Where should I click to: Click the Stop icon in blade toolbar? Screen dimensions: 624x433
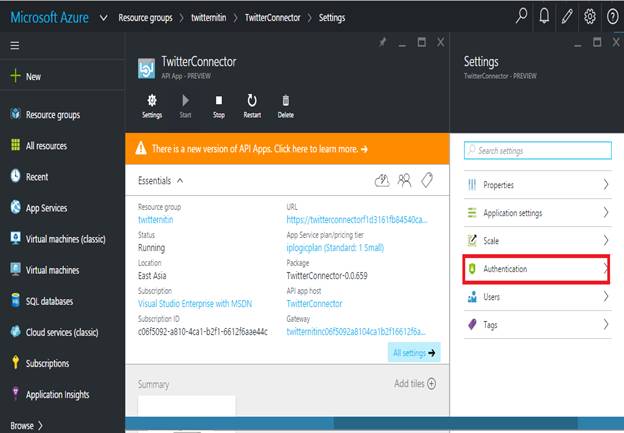click(x=219, y=100)
